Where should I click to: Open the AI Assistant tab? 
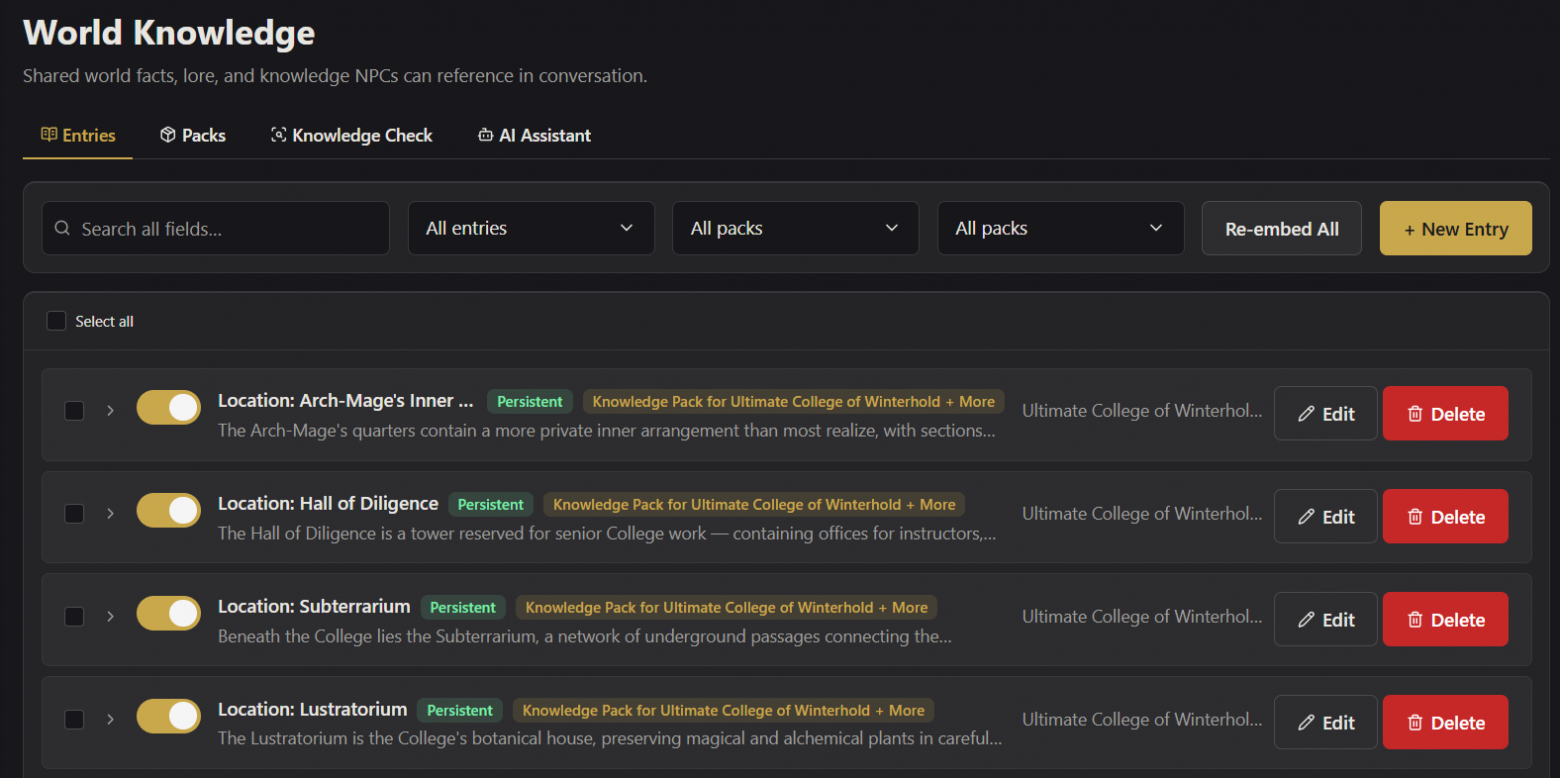pyautogui.click(x=534, y=135)
